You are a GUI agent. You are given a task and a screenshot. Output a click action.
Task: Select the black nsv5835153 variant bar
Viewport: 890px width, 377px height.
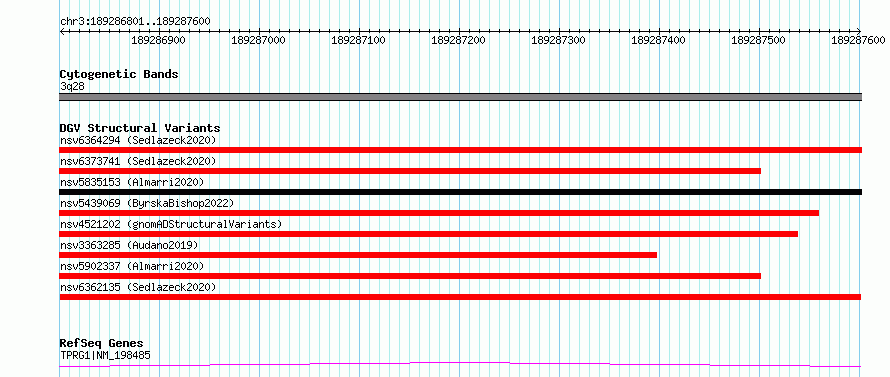[x=461, y=192]
